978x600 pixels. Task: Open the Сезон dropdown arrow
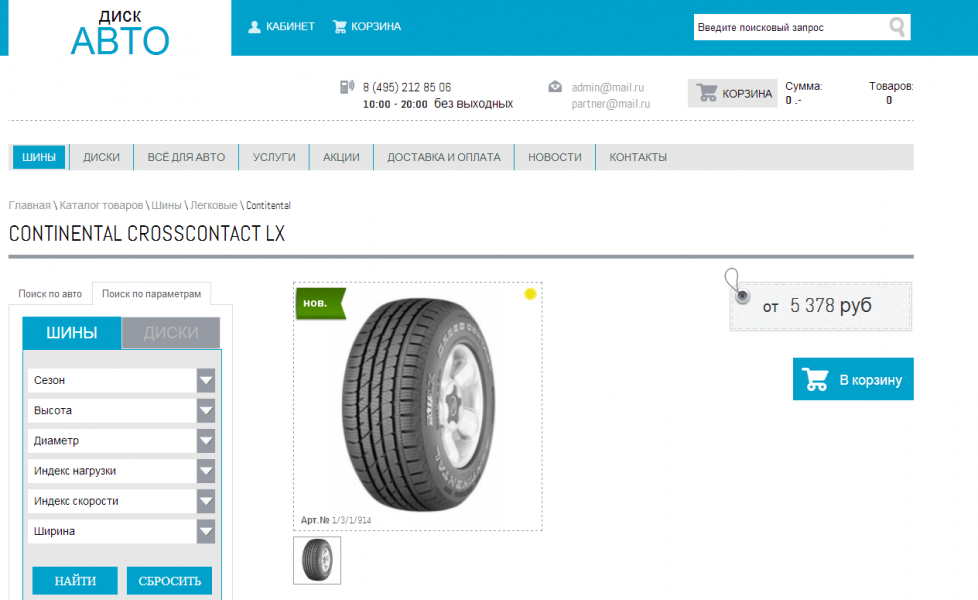206,380
